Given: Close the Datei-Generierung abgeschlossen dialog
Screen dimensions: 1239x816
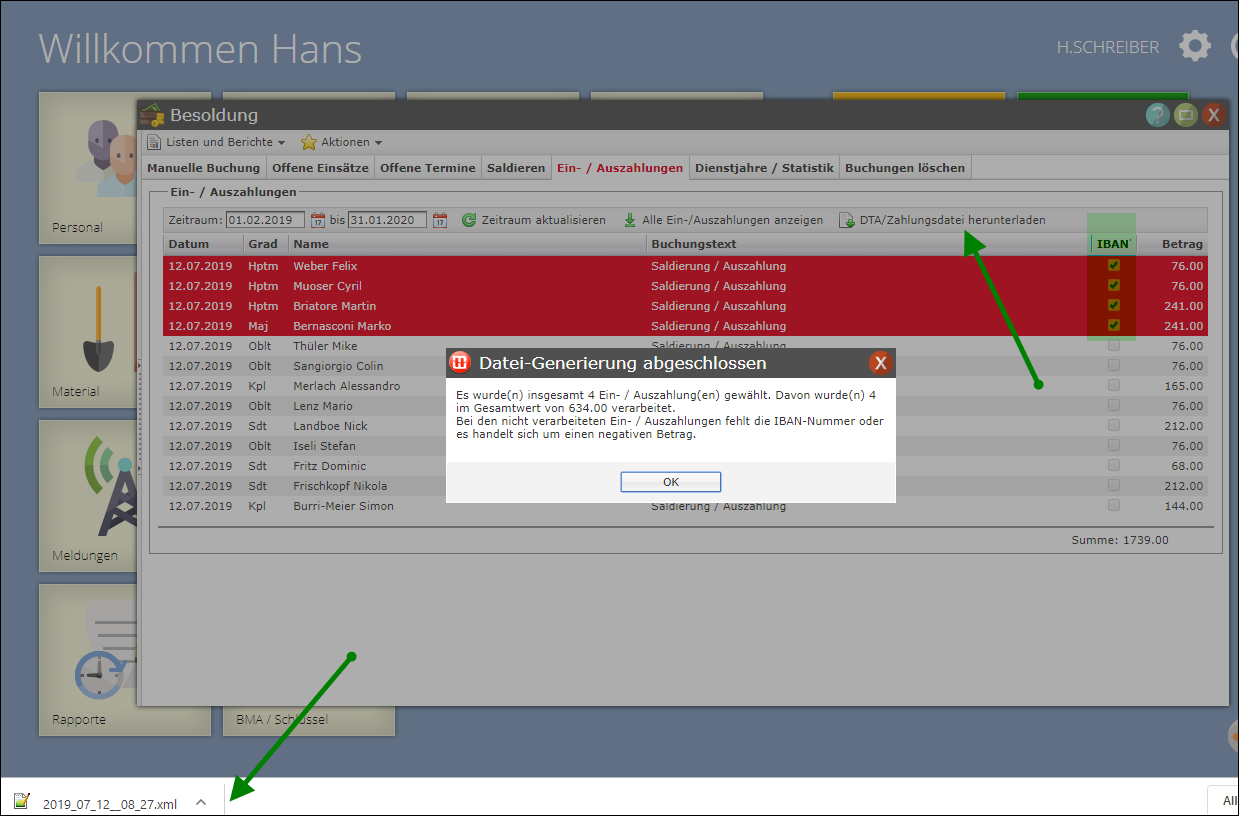Looking at the screenshot, I should click(880, 363).
